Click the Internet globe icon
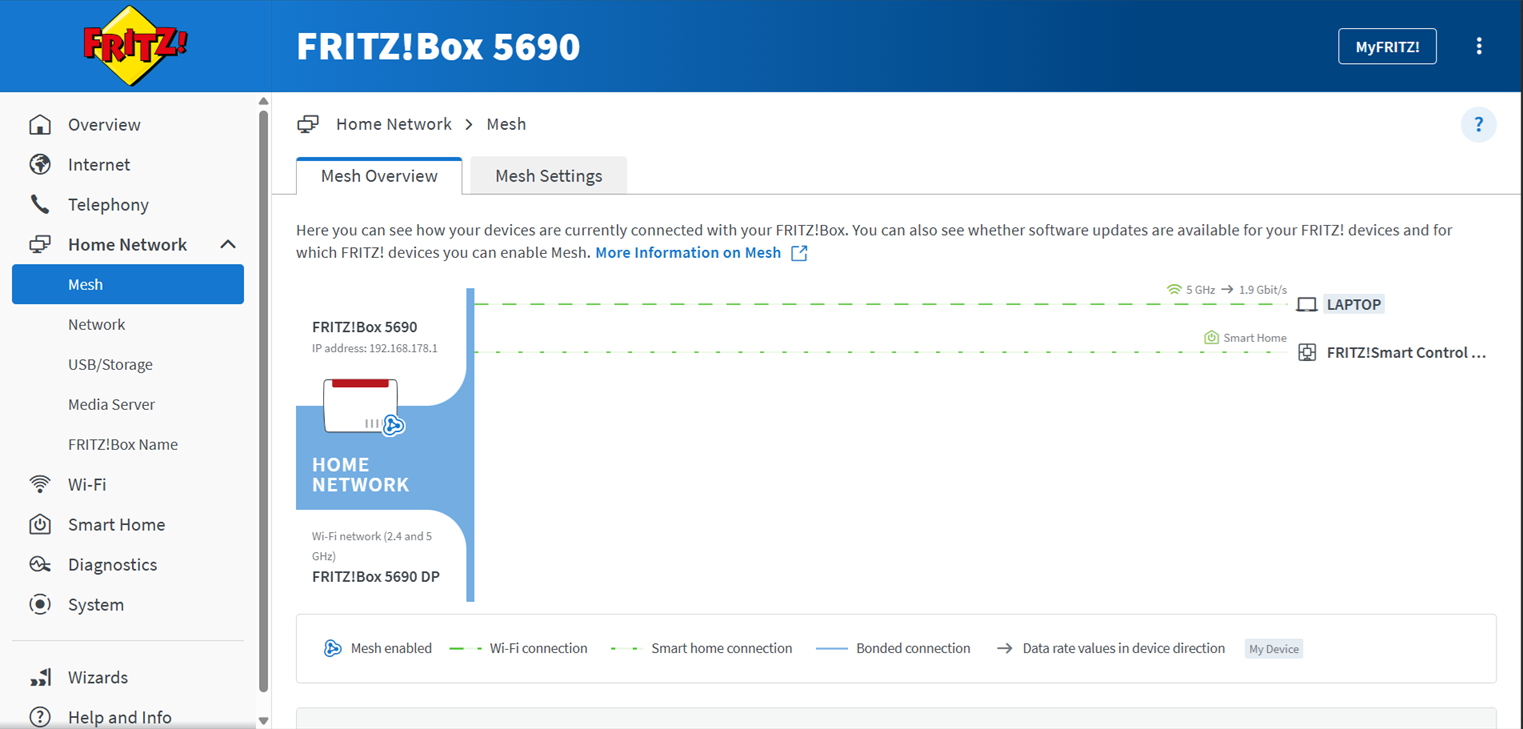1523x729 pixels. point(40,165)
